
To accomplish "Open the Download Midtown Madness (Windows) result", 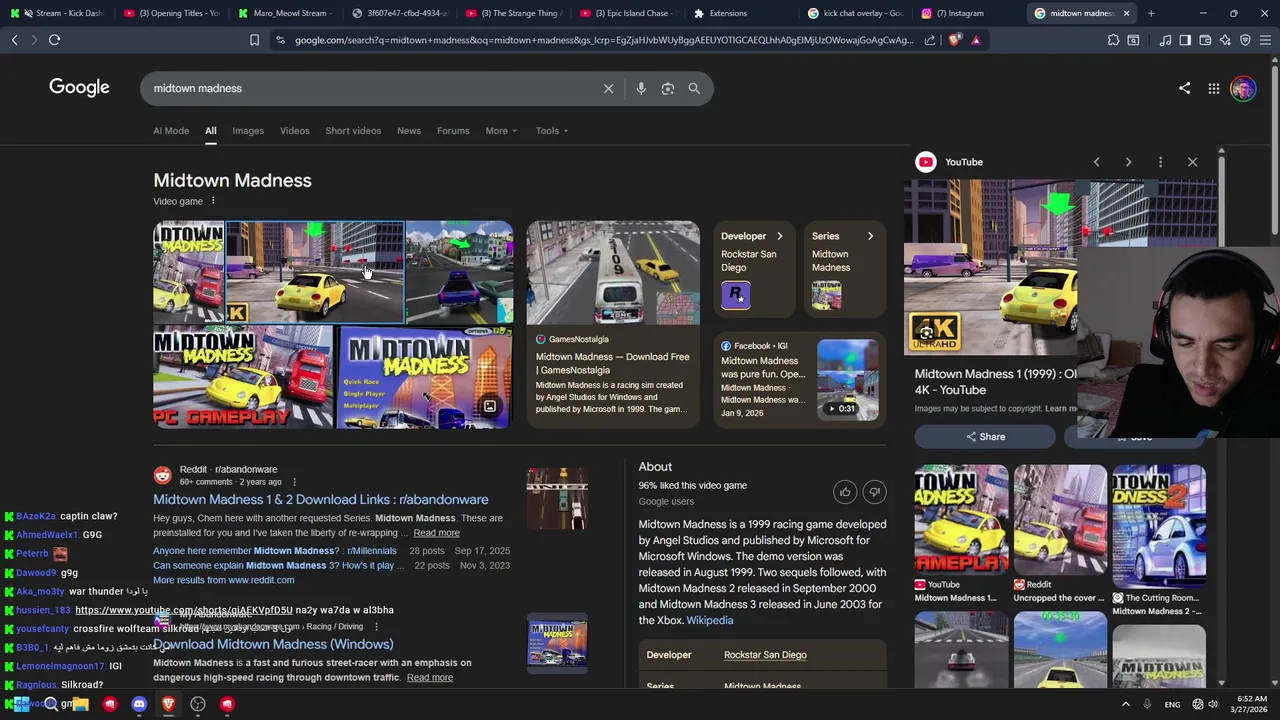I will [273, 644].
